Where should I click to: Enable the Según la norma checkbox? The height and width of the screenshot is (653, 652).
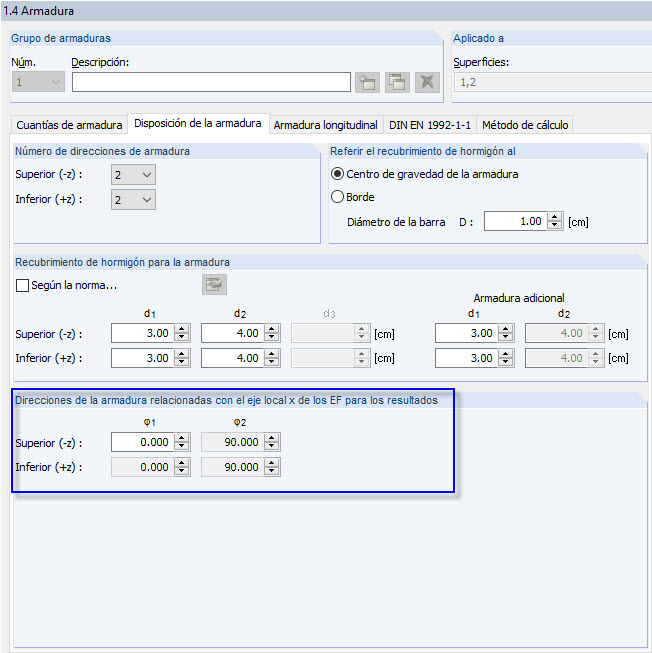(x=22, y=285)
